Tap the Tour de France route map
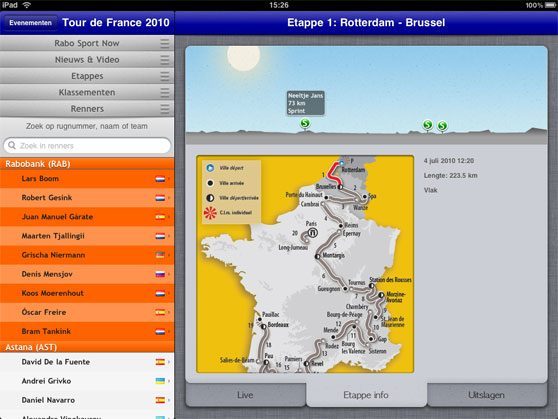Viewport: 558px width, 419px height. click(x=305, y=264)
